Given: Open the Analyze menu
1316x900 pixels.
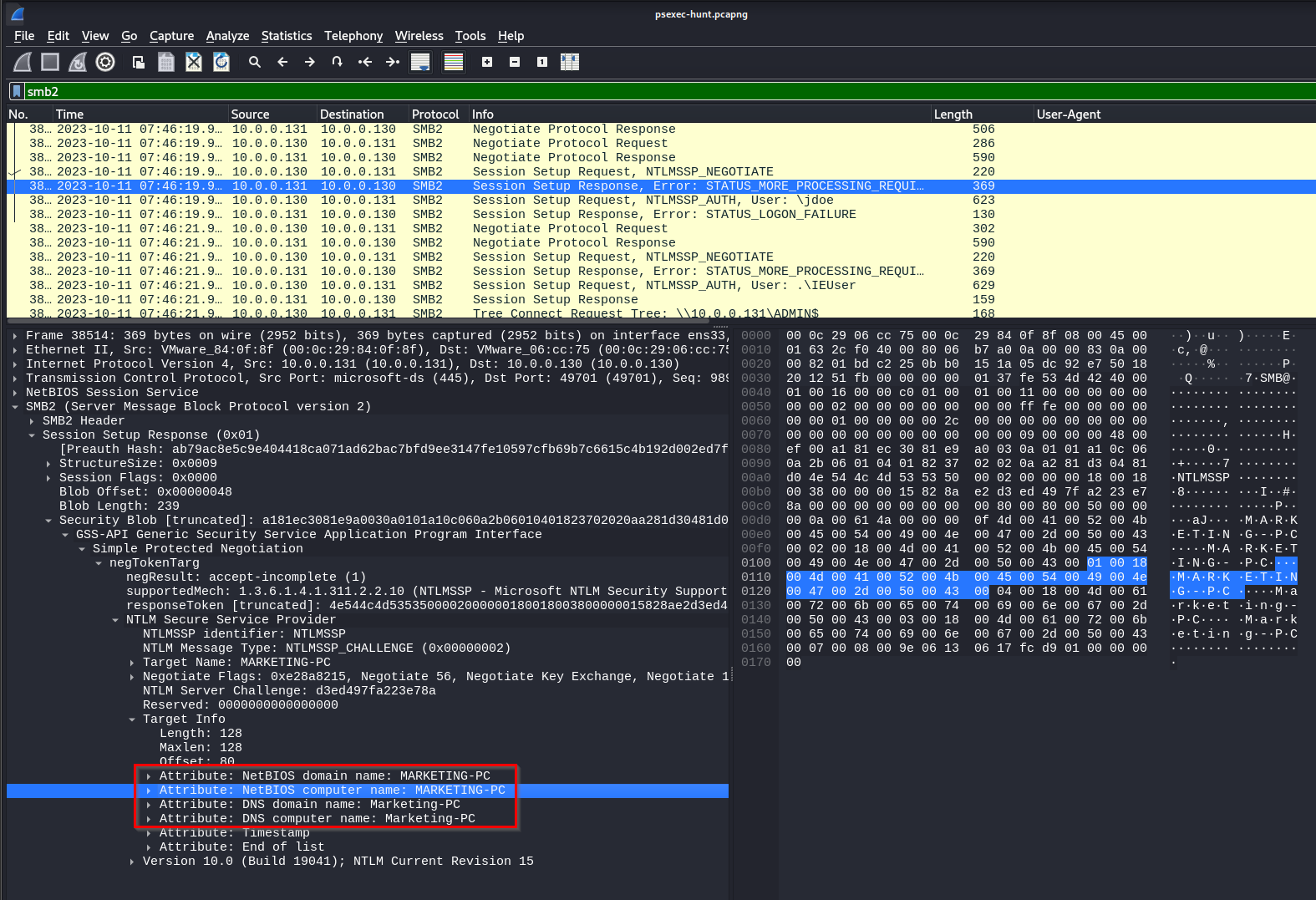Looking at the screenshot, I should [227, 36].
